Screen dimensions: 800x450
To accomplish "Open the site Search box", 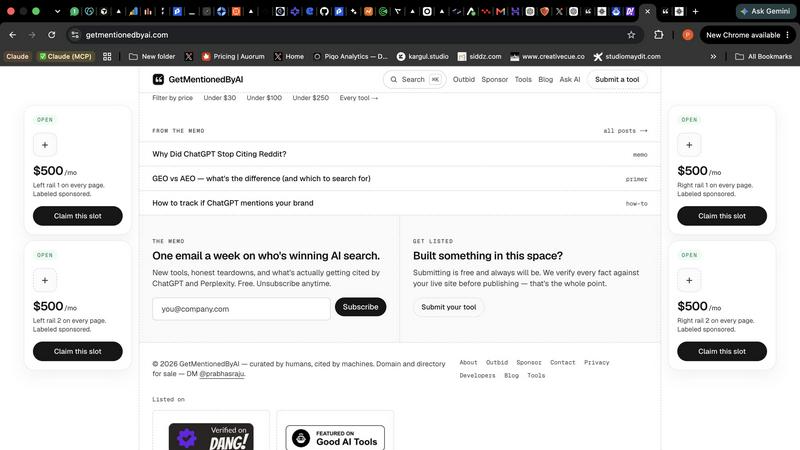I will pyautogui.click(x=414, y=79).
